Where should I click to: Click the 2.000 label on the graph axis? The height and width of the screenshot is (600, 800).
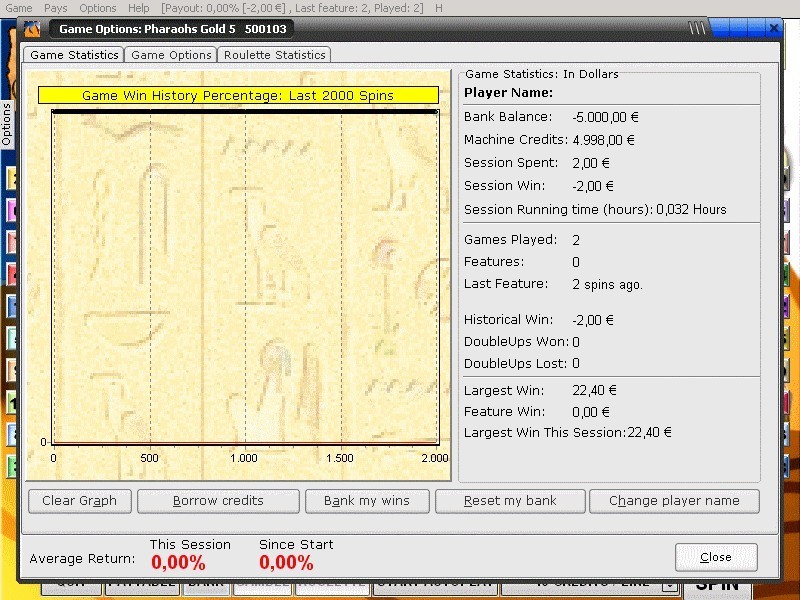[435, 458]
